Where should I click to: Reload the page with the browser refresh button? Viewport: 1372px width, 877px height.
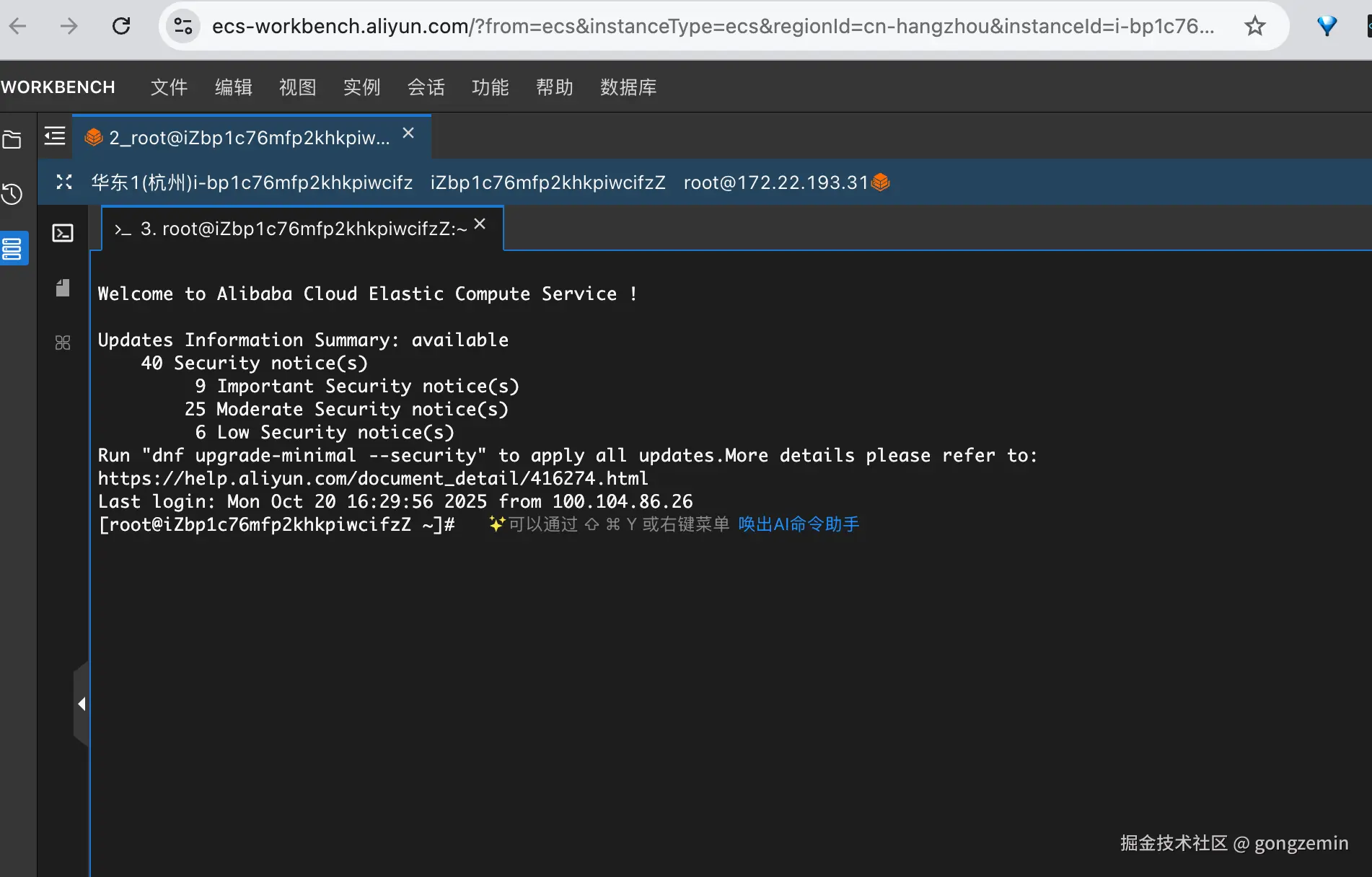tap(121, 27)
